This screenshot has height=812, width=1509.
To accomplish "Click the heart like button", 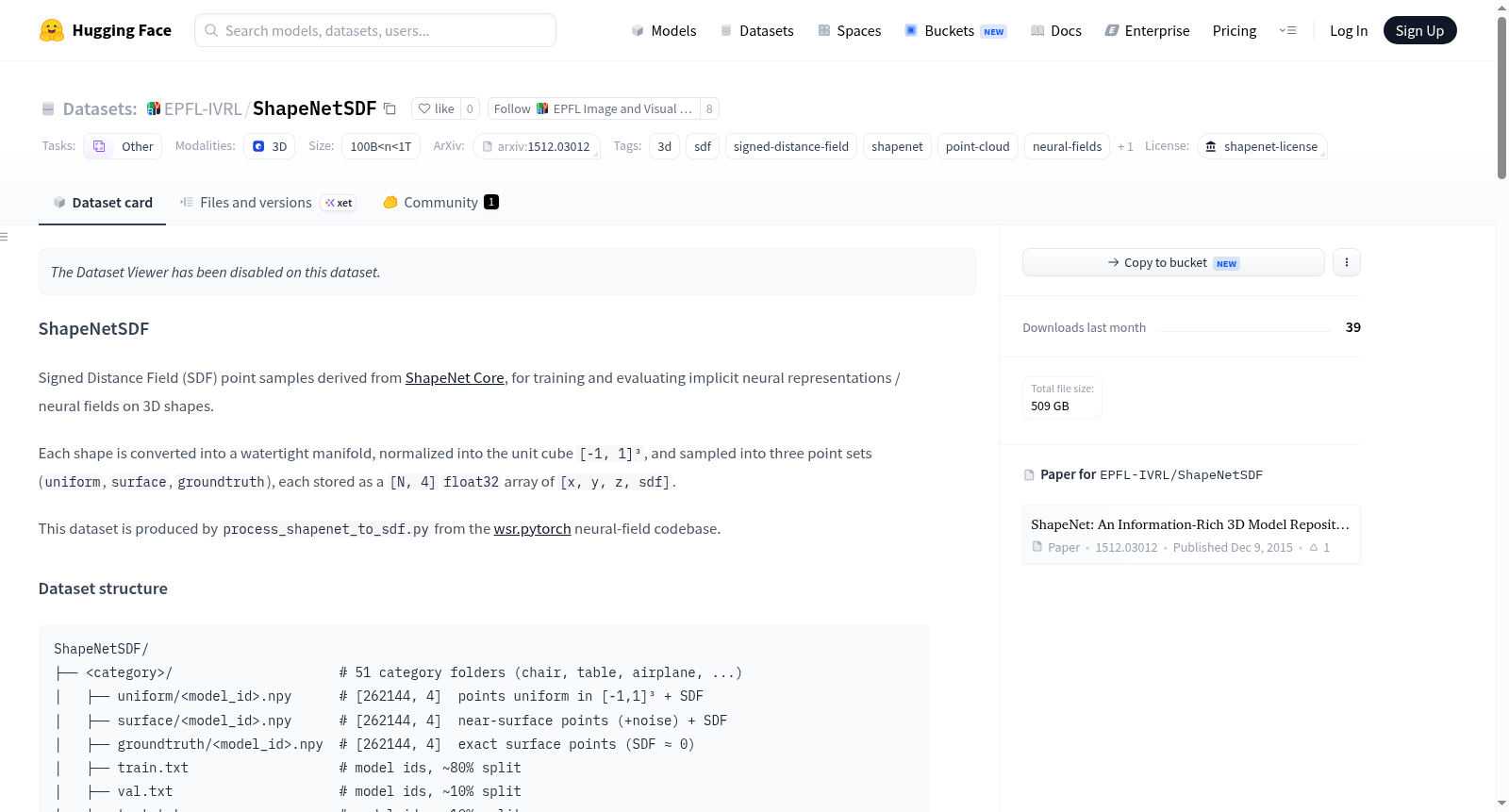I will point(436,108).
